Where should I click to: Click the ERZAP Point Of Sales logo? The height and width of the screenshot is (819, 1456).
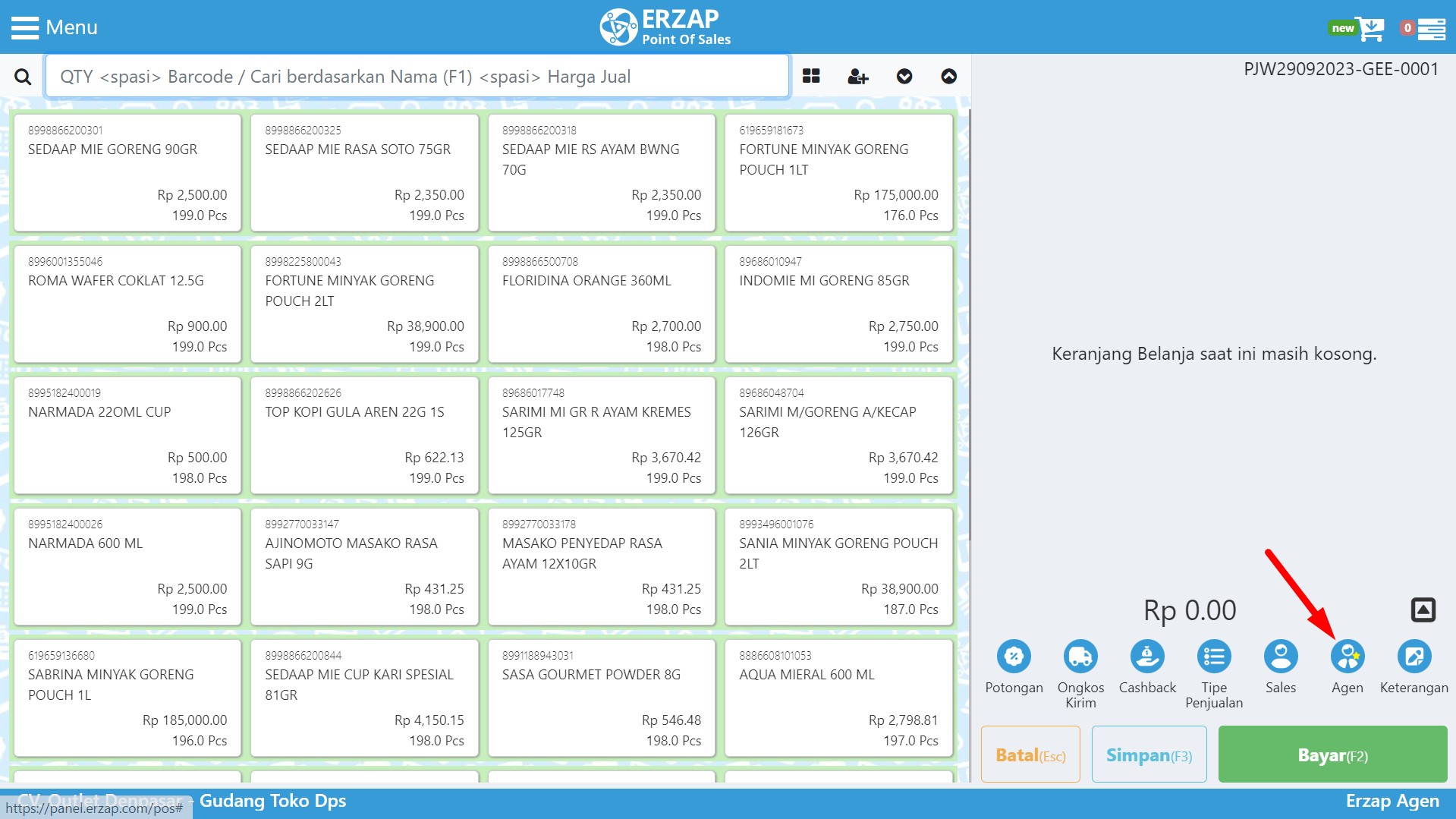pyautogui.click(x=665, y=27)
